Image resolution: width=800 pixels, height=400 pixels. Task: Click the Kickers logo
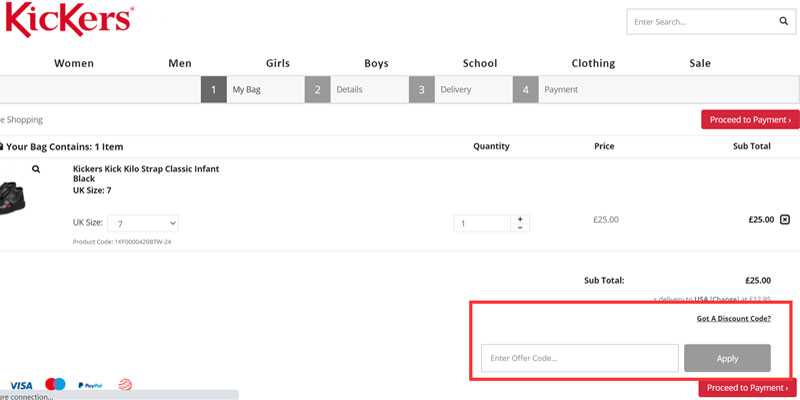[x=67, y=20]
